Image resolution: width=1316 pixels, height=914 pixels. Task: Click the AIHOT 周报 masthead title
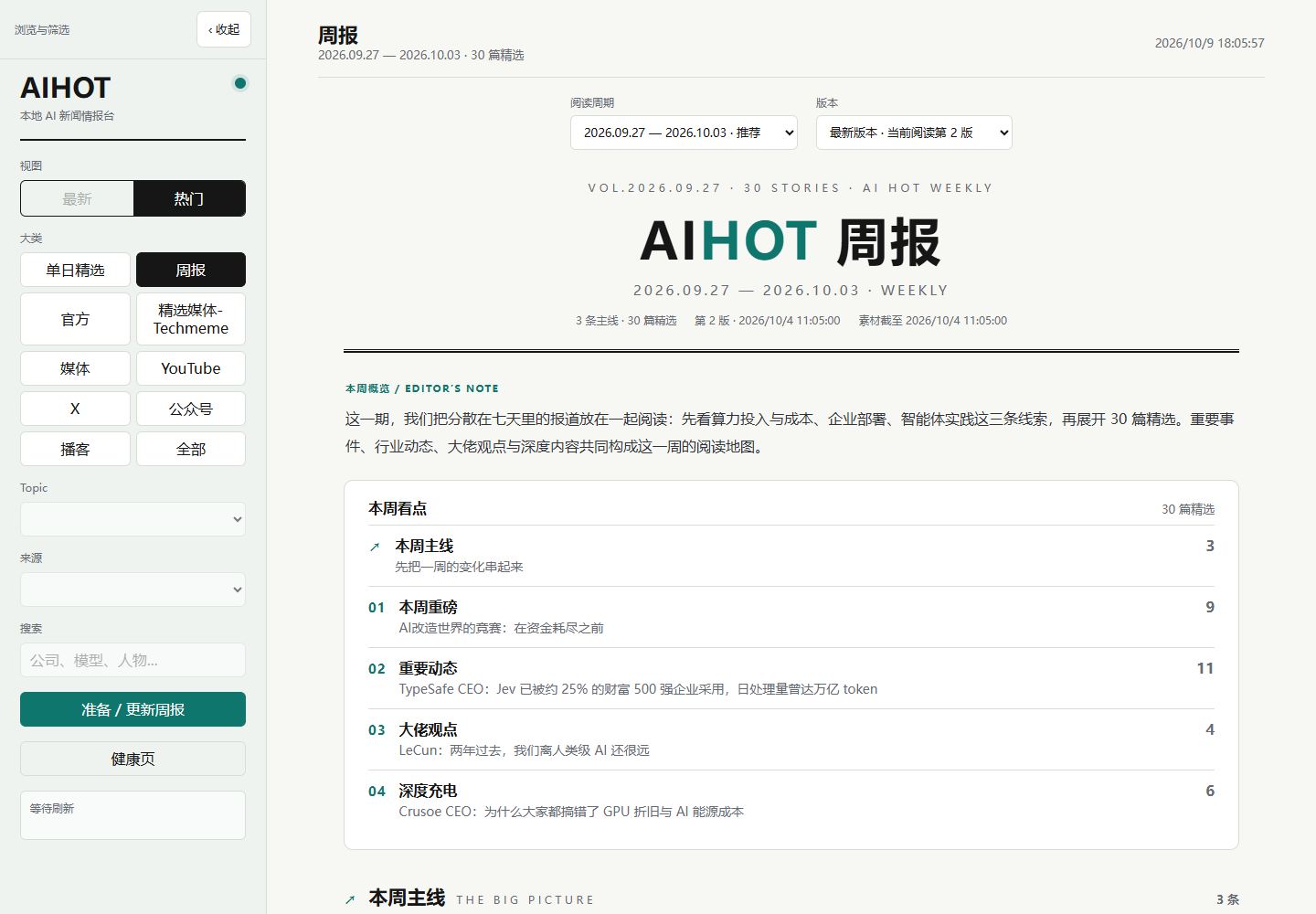click(791, 242)
